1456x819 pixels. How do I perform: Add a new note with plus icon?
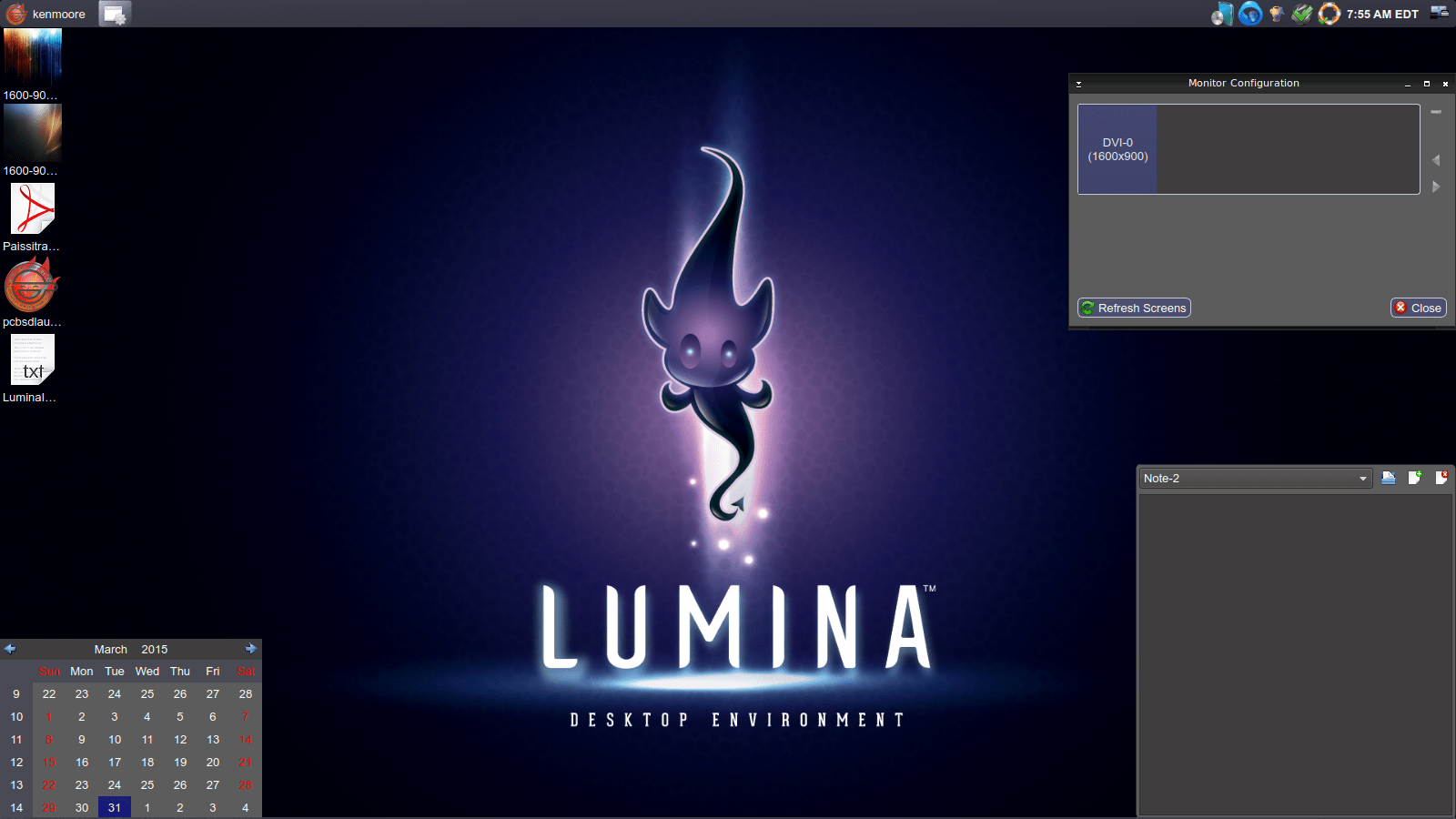pyautogui.click(x=1414, y=478)
